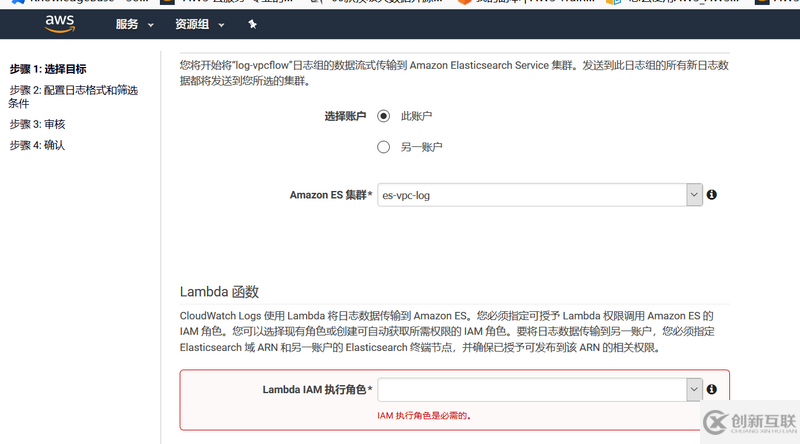Open the Amazon ES 集群 dropdown

pyautogui.click(x=540, y=195)
